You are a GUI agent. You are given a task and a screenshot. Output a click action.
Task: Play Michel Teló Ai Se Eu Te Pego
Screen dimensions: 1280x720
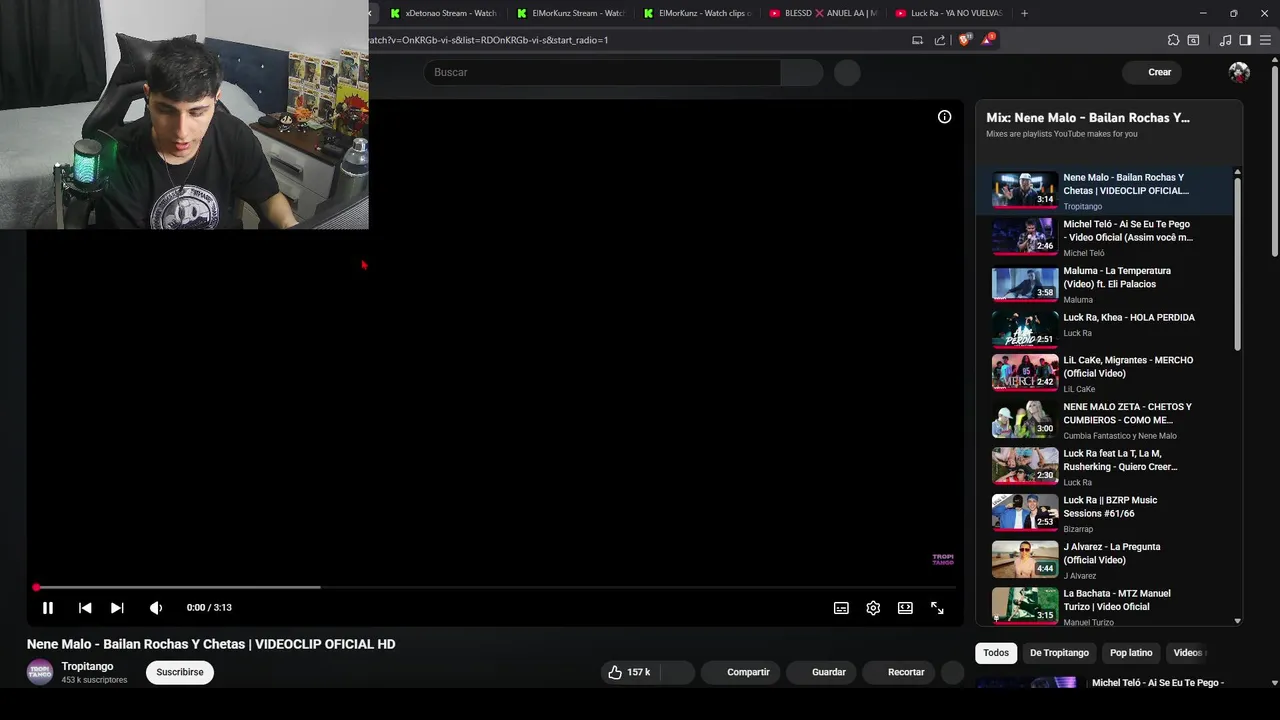click(x=1104, y=238)
